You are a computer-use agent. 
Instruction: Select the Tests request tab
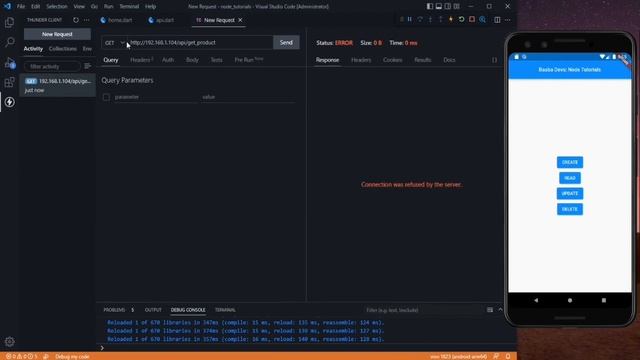pyautogui.click(x=216, y=60)
